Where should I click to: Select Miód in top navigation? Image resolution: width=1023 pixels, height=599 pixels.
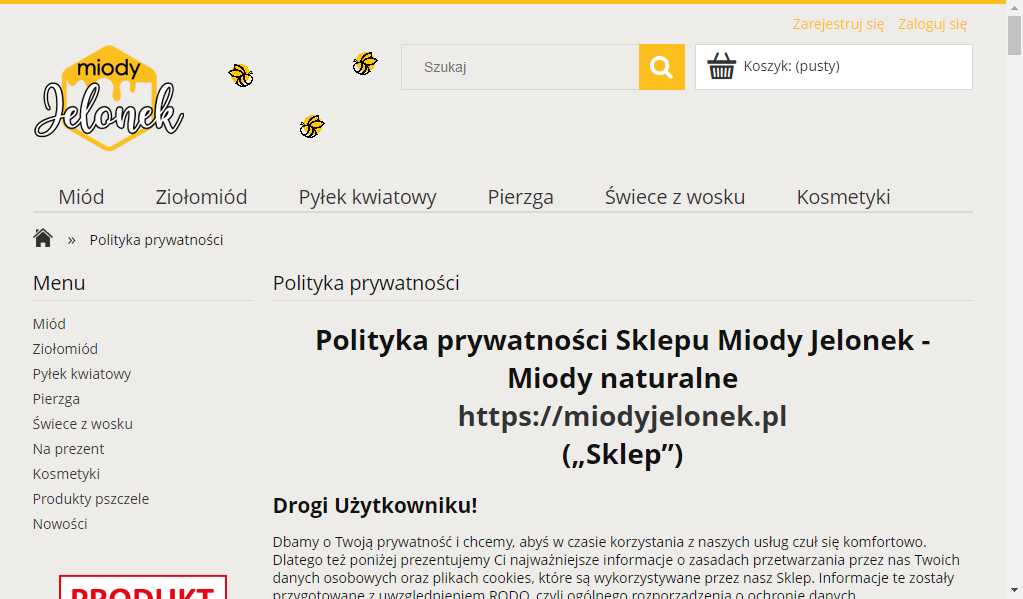[82, 196]
